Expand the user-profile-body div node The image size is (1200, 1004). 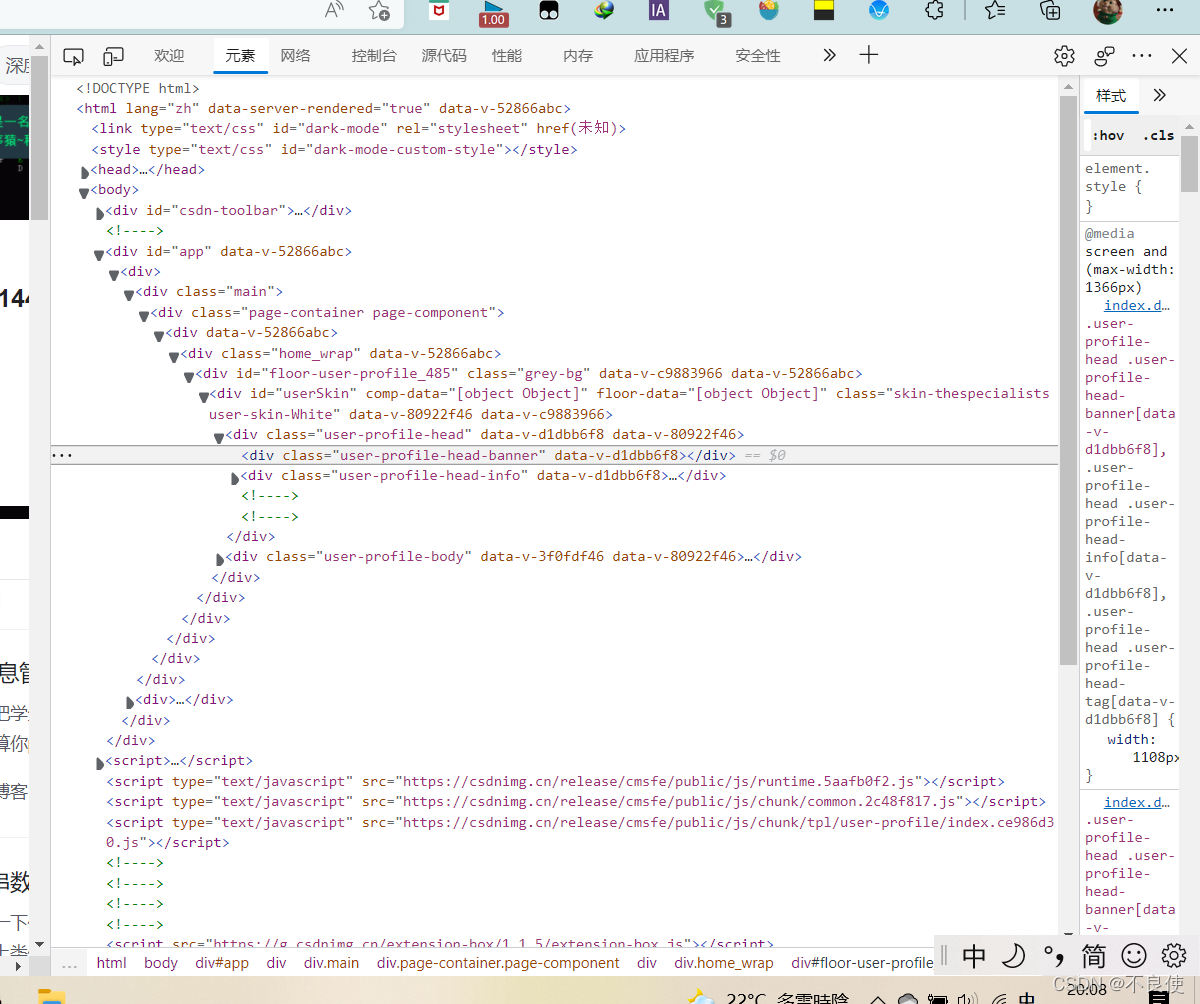click(x=220, y=559)
